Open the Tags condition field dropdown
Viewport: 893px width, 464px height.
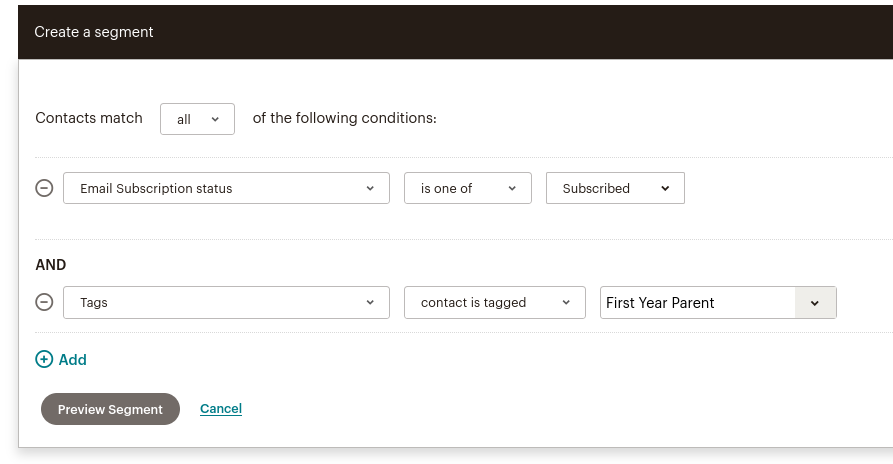click(226, 302)
